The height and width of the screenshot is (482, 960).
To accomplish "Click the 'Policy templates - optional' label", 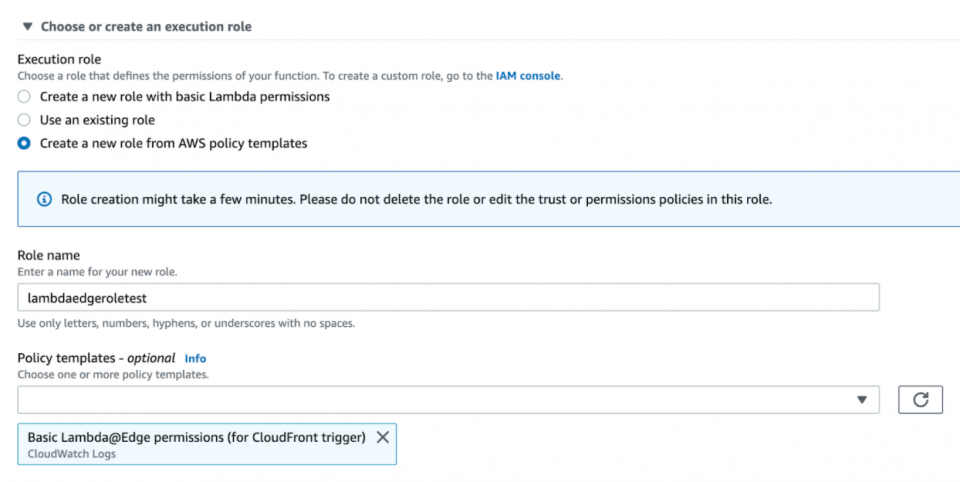I will tap(96, 358).
